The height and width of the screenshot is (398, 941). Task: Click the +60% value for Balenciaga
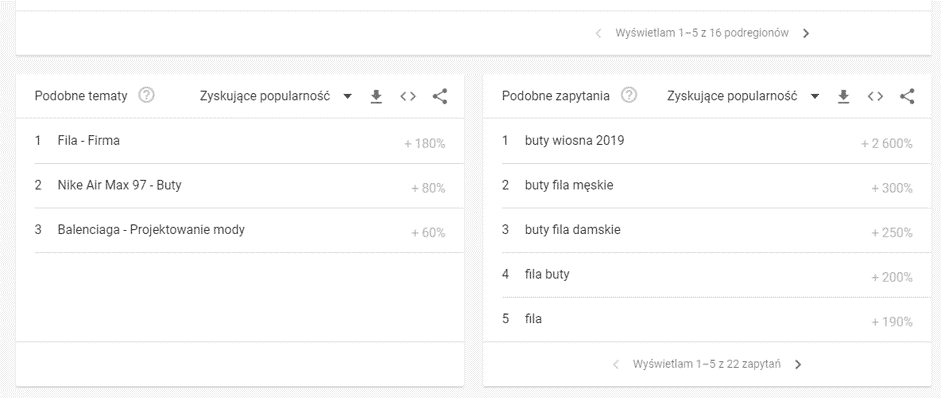tap(428, 233)
